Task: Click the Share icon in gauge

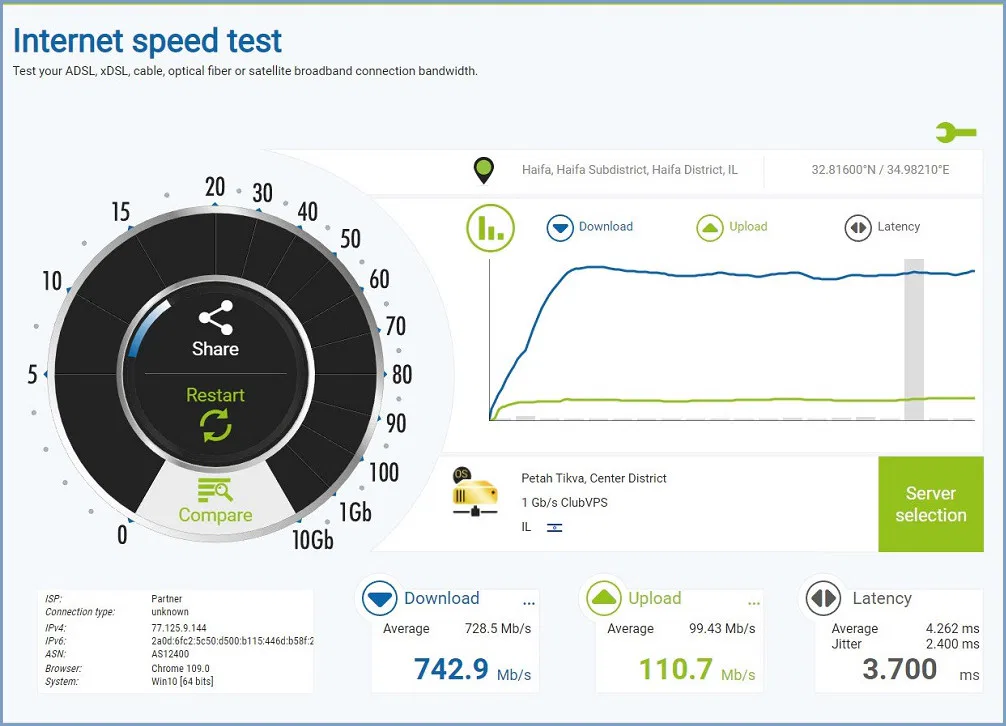Action: click(215, 318)
